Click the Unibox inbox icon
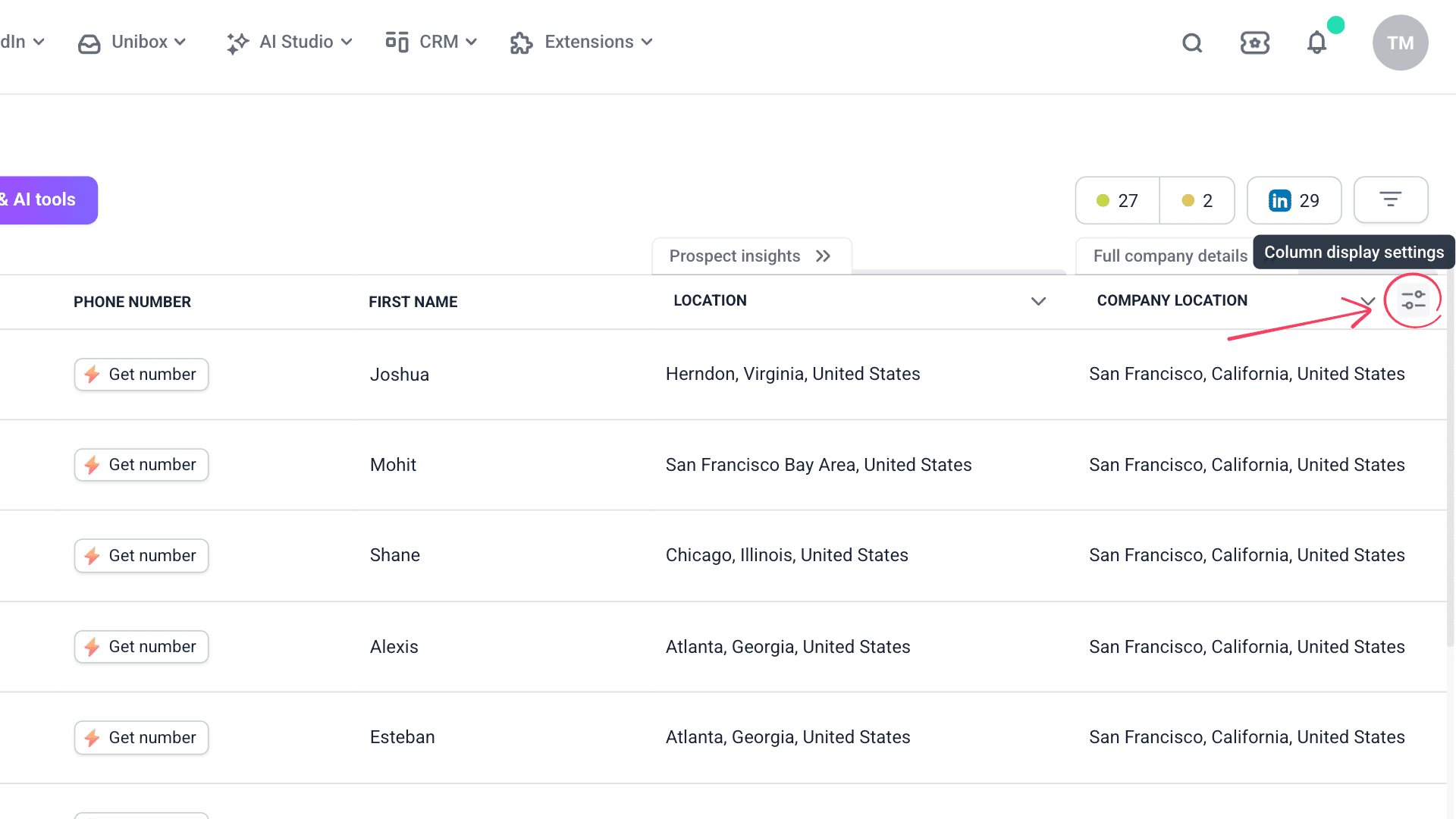The image size is (1456, 819). point(89,44)
